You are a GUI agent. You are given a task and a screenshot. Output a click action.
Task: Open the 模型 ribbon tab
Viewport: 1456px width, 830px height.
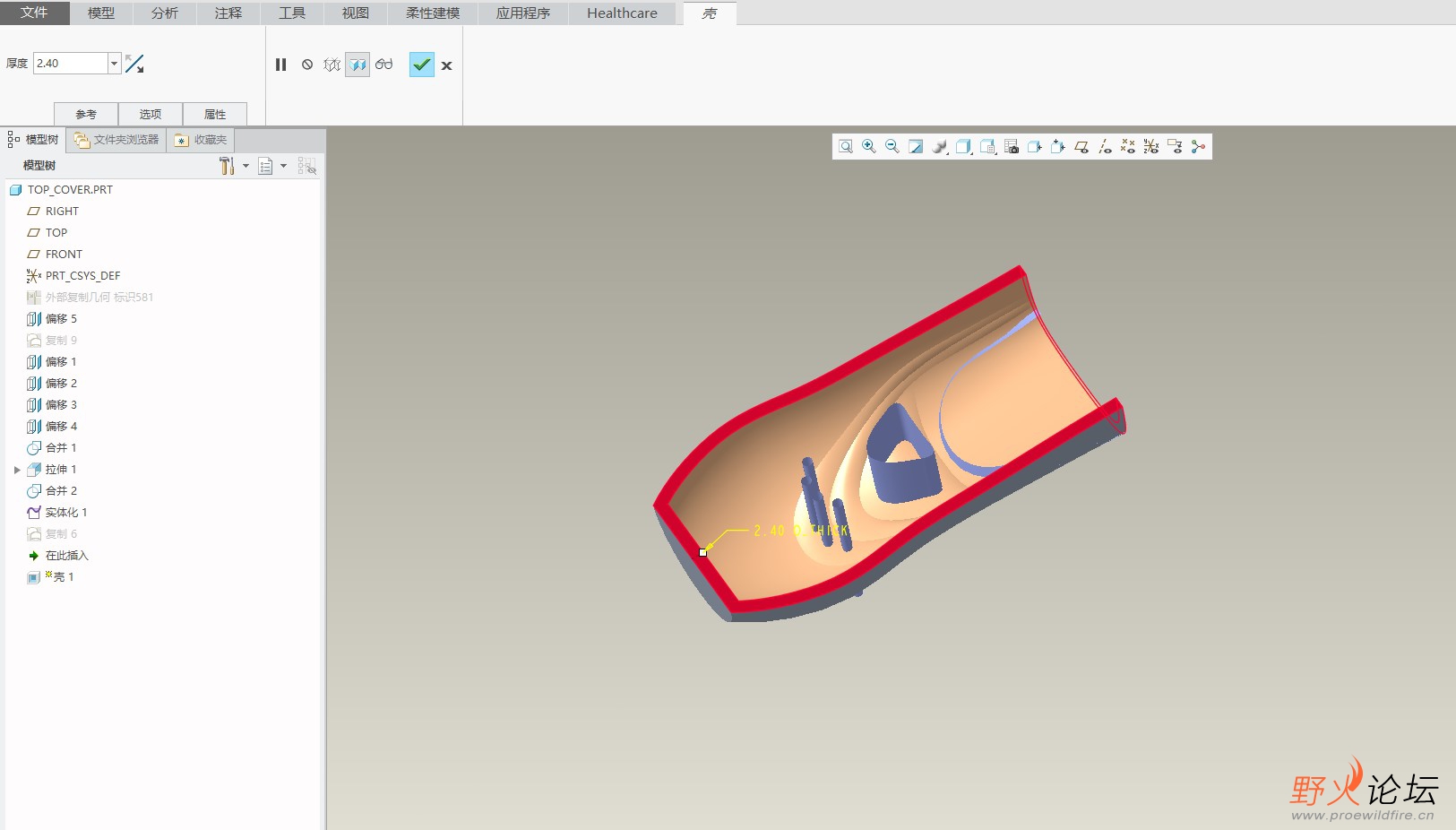(101, 13)
